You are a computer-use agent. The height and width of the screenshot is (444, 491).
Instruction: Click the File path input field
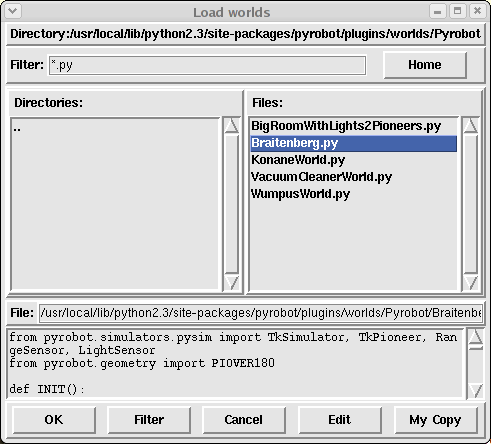click(x=261, y=313)
